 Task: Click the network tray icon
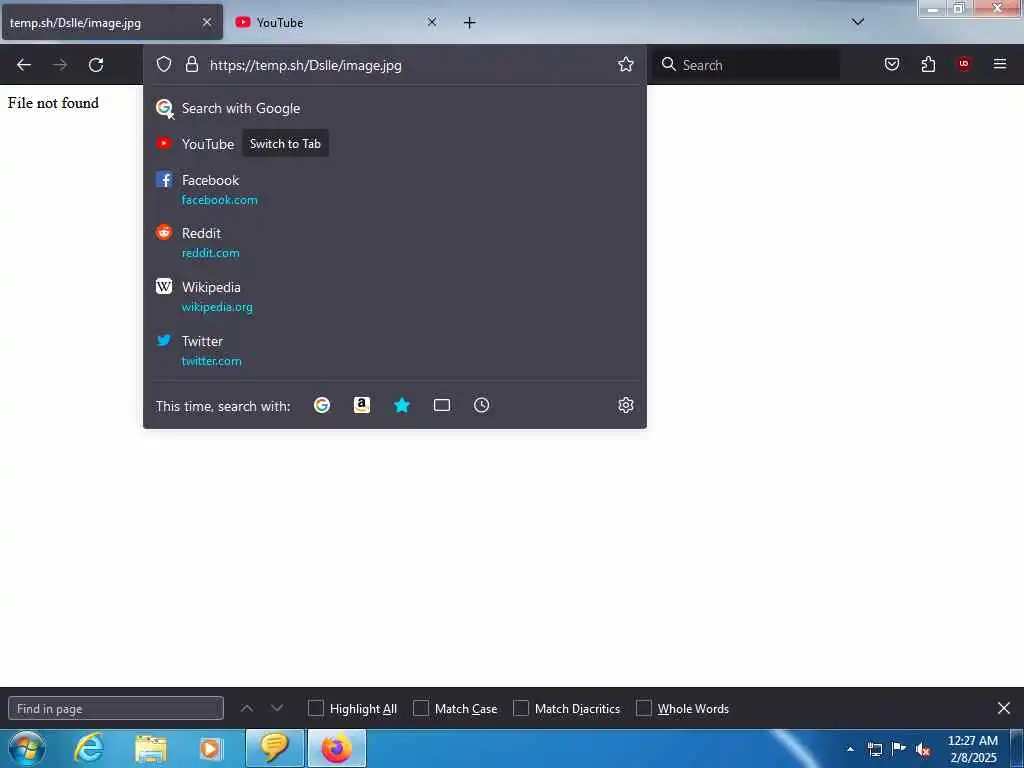point(875,750)
